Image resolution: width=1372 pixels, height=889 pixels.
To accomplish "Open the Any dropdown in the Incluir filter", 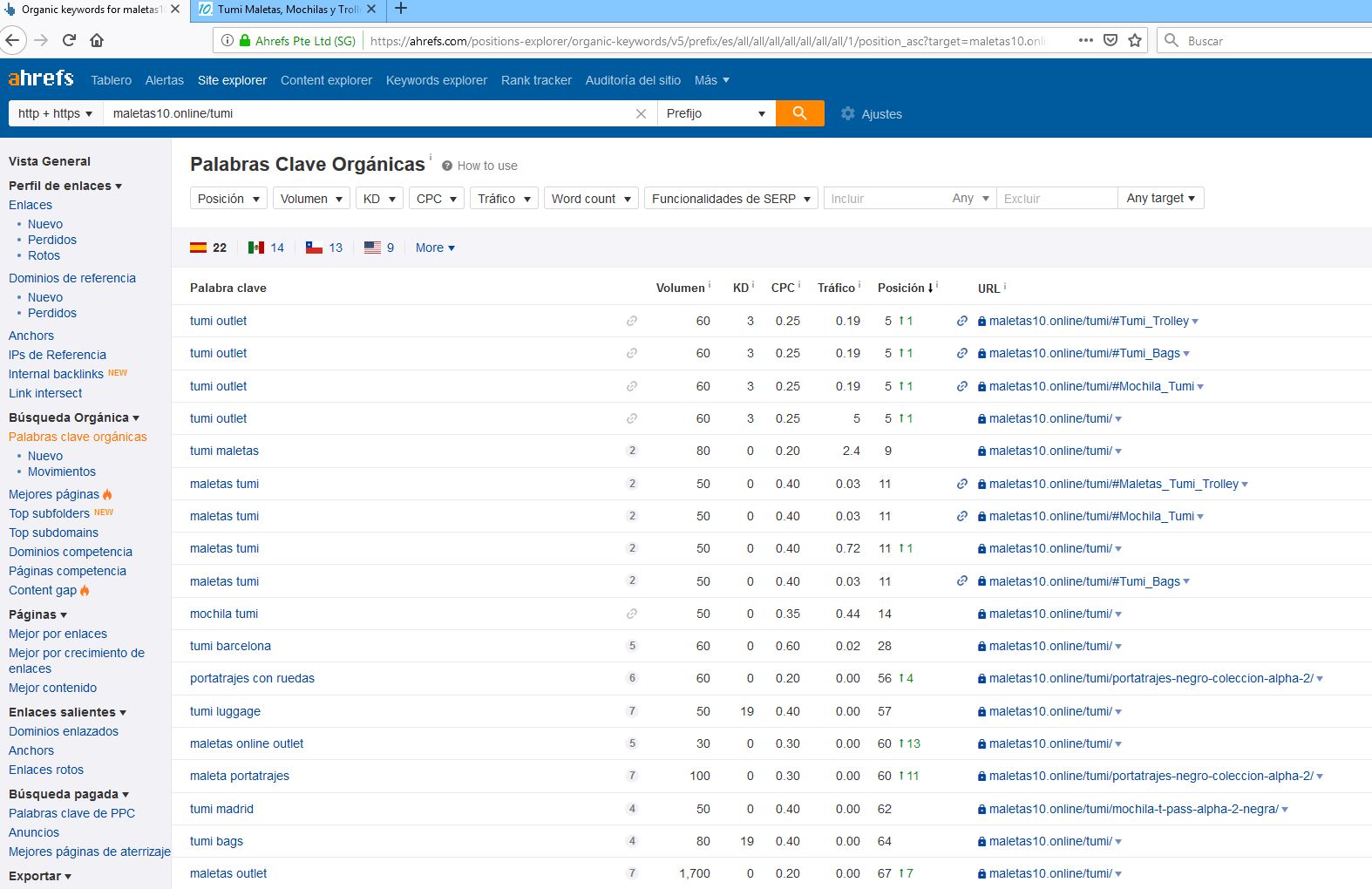I will (x=970, y=199).
